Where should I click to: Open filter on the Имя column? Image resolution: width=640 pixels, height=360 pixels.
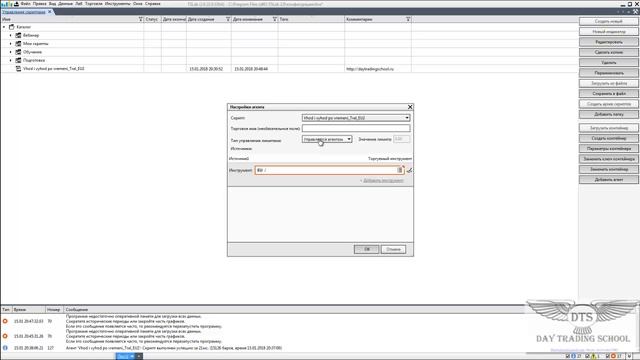point(140,19)
